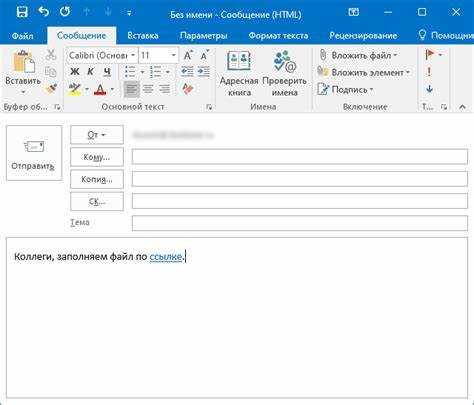The width and height of the screenshot is (474, 405).
Task: Increase the paragraph indent
Action: [x=204, y=72]
